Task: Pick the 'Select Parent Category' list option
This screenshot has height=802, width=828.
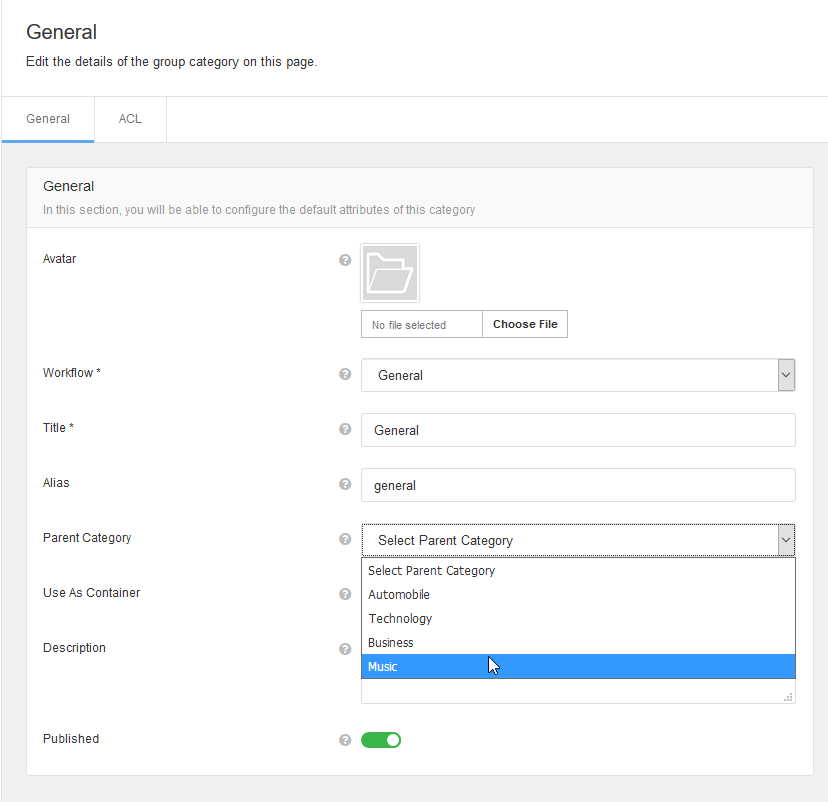Action: click(578, 571)
